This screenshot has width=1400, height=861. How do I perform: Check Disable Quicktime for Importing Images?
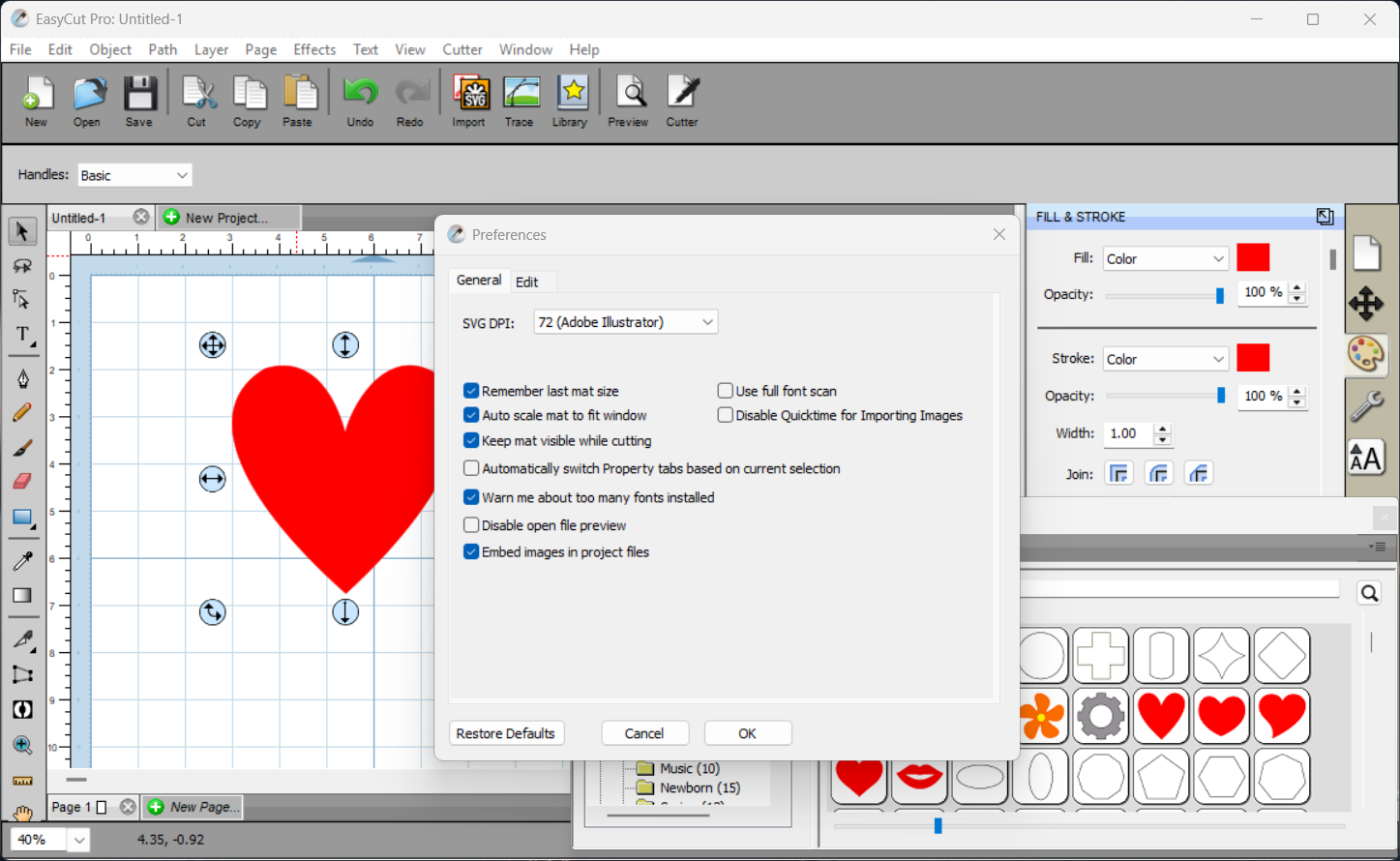pos(725,415)
